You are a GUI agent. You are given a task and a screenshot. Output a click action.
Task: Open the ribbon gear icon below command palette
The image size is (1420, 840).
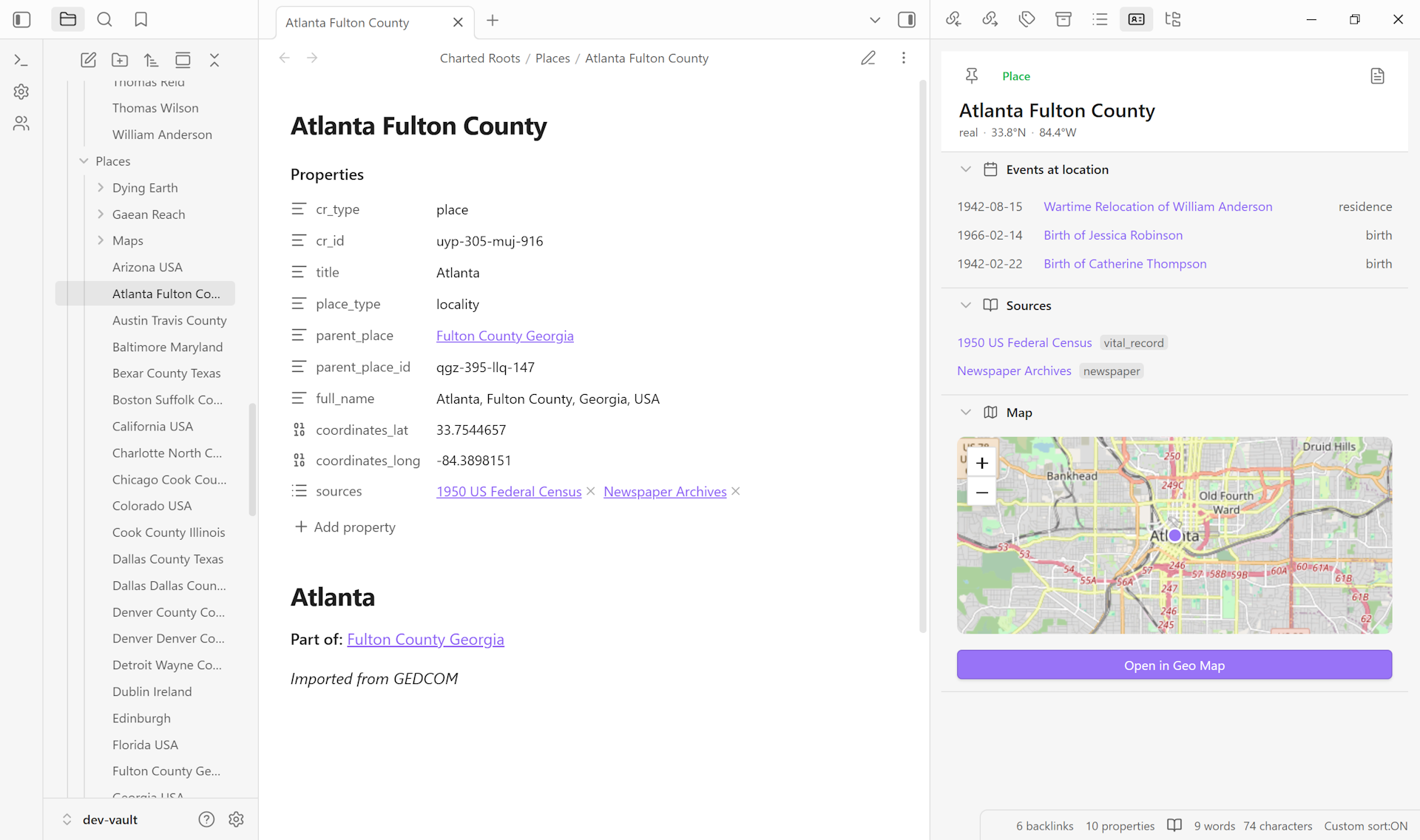coord(21,92)
